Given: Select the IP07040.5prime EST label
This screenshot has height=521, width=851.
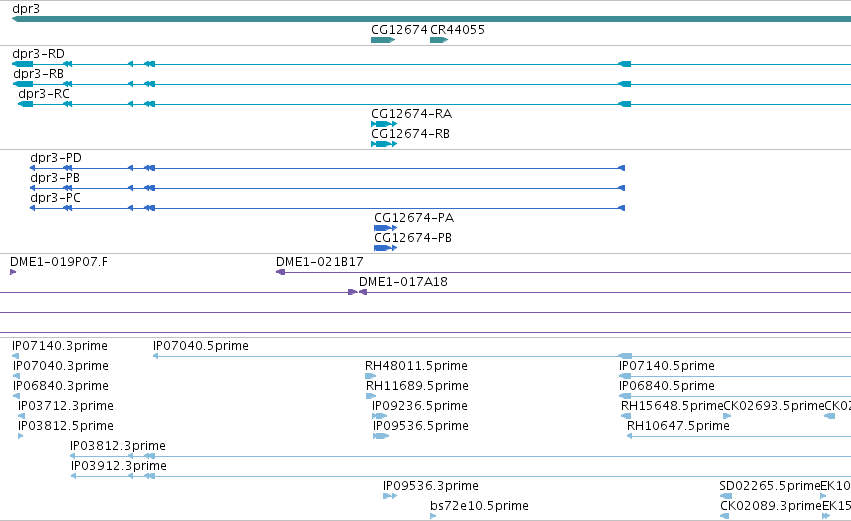Looking at the screenshot, I should tap(201, 346).
